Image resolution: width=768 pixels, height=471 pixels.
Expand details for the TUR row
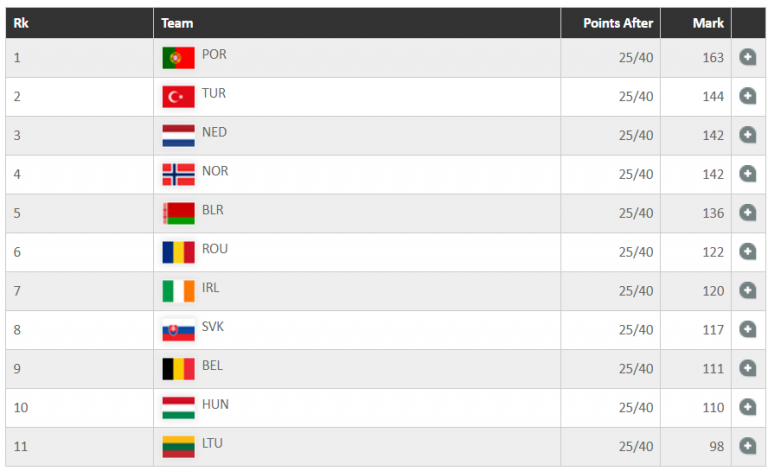click(x=747, y=96)
